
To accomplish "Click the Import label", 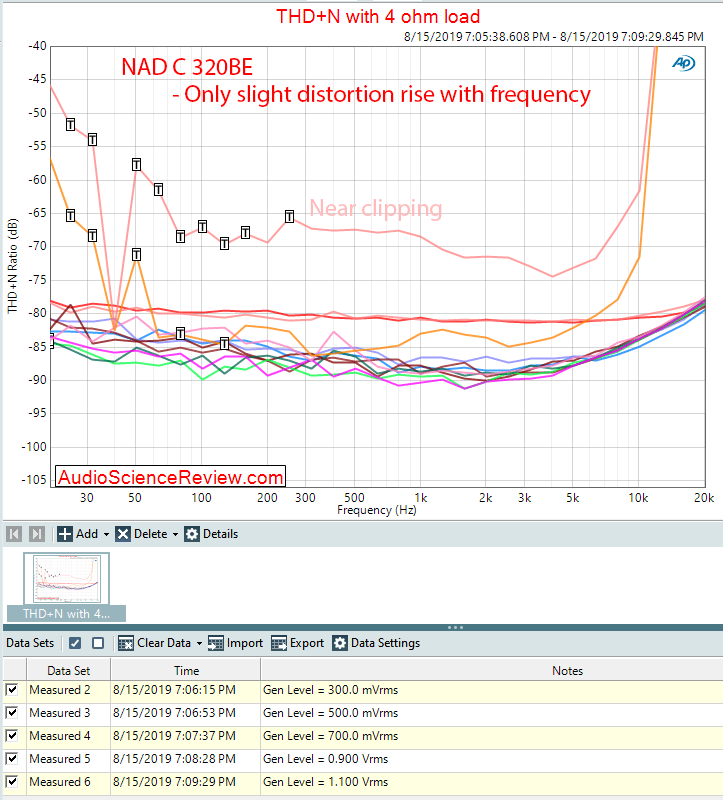I will pos(245,643).
